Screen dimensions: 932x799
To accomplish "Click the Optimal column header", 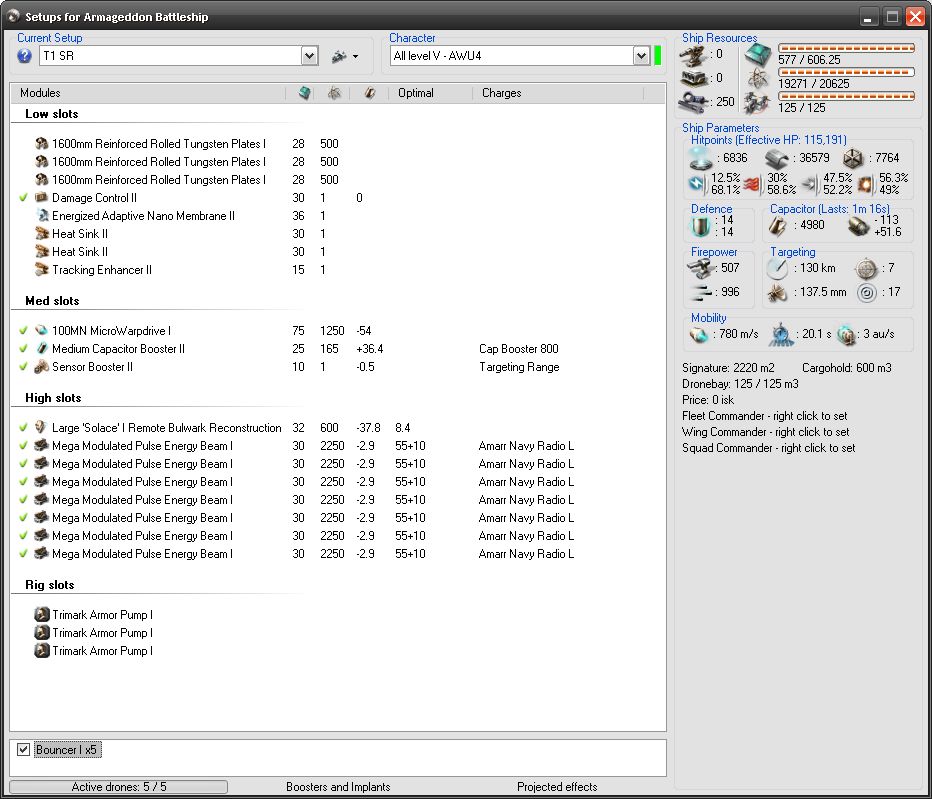I will pyautogui.click(x=416, y=93).
